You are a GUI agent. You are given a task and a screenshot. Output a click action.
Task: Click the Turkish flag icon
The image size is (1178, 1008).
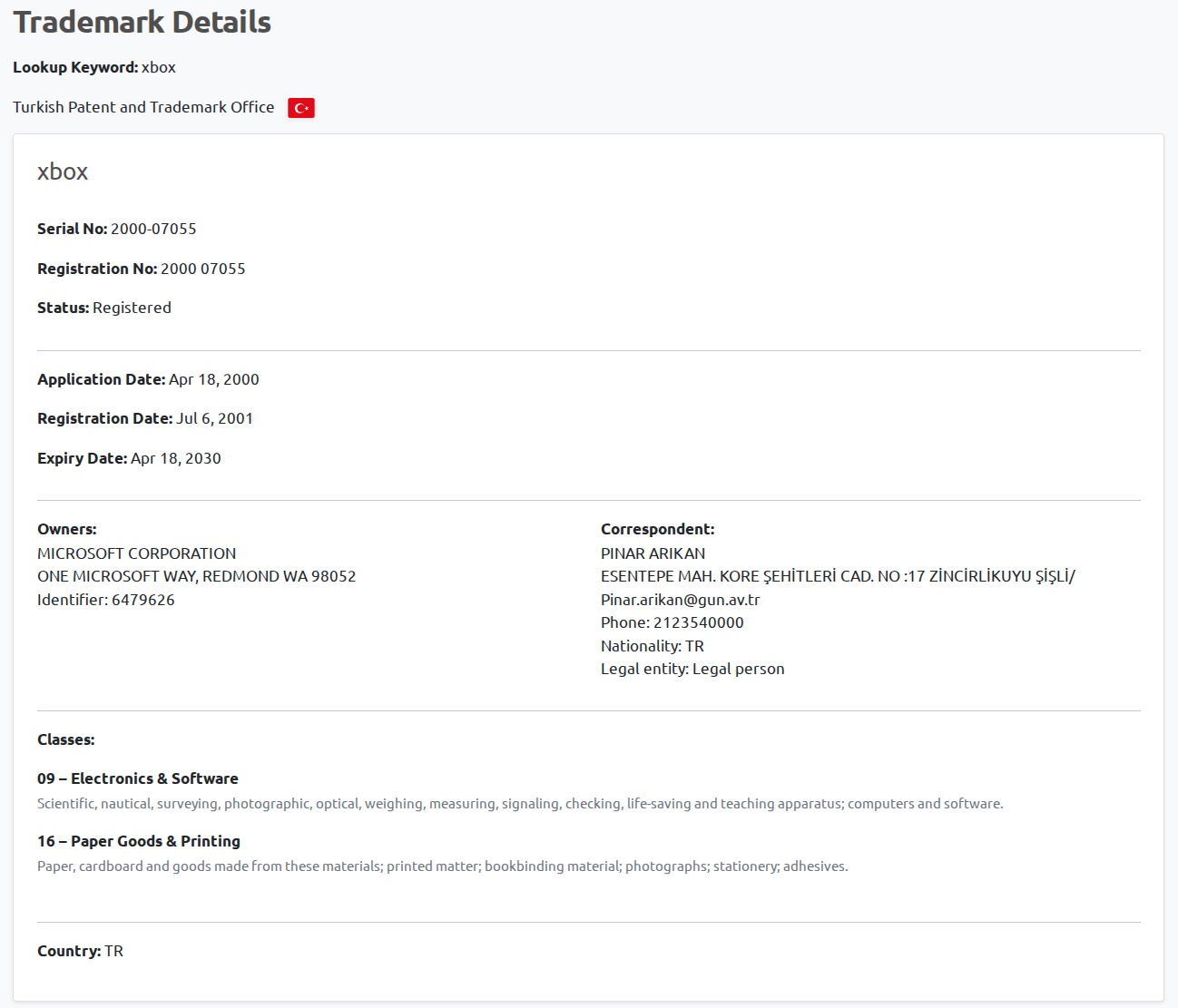coord(301,108)
